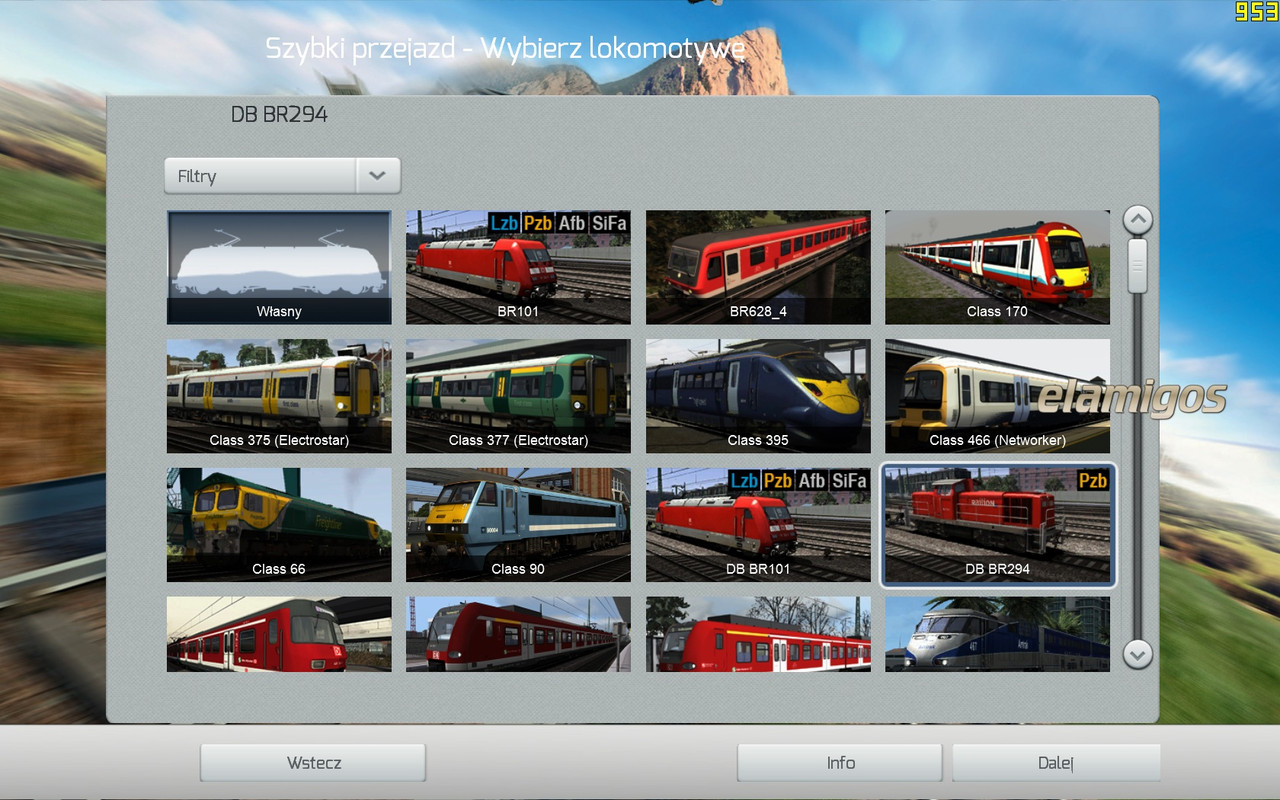Screen dimensions: 1280x800
Task: Select Class 466 (Networker) thumbnail
Action: [997, 396]
